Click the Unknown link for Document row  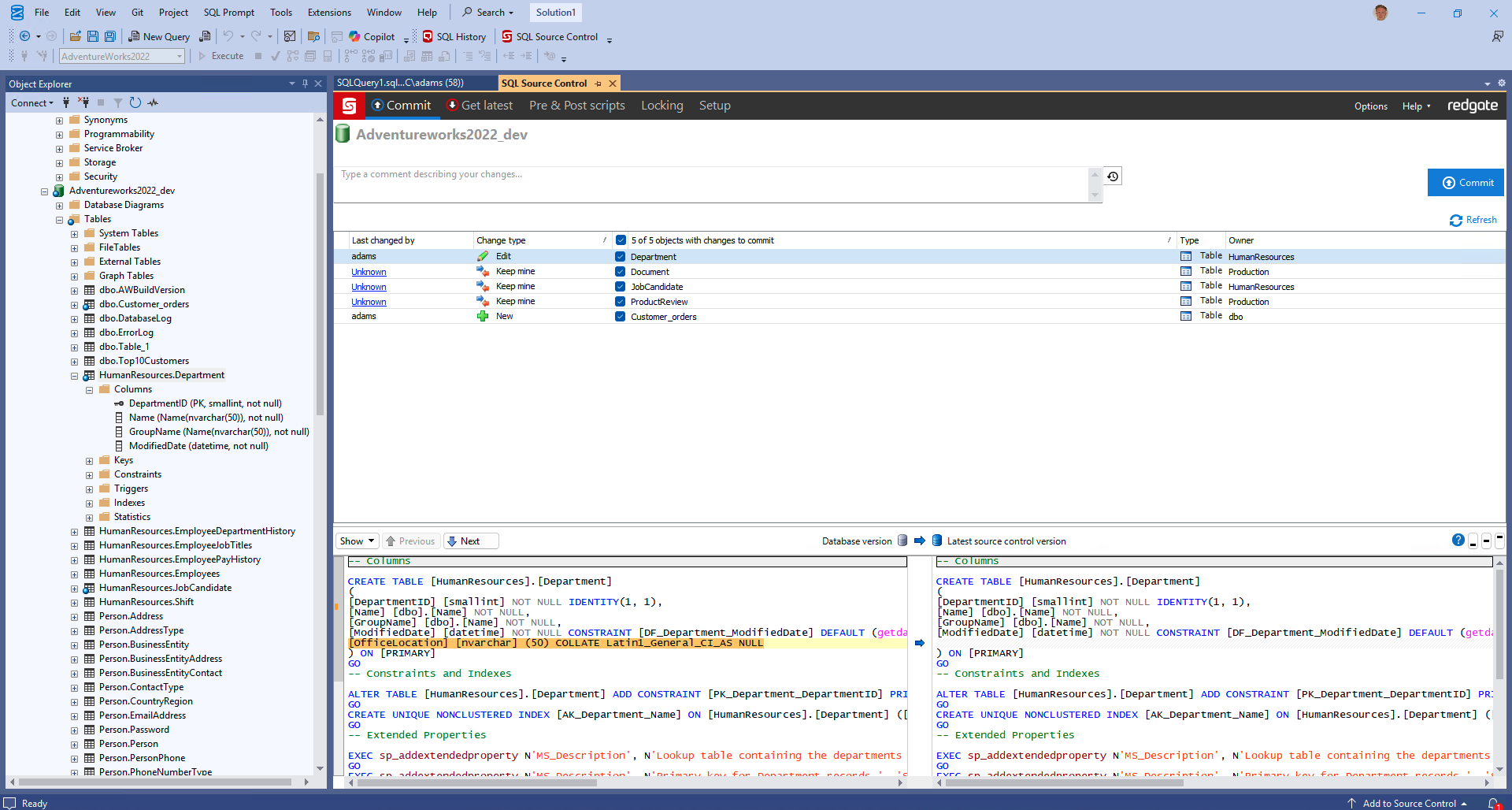[369, 272]
